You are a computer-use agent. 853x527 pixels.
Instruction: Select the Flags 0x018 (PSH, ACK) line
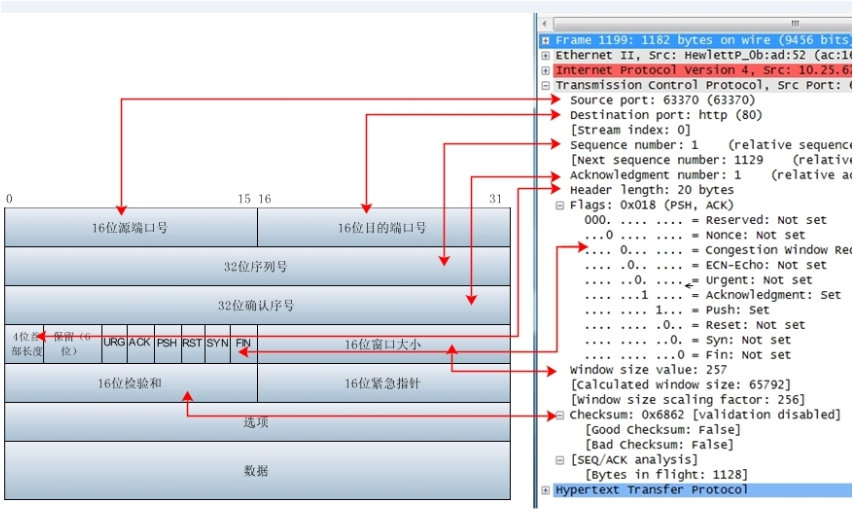tap(651, 205)
